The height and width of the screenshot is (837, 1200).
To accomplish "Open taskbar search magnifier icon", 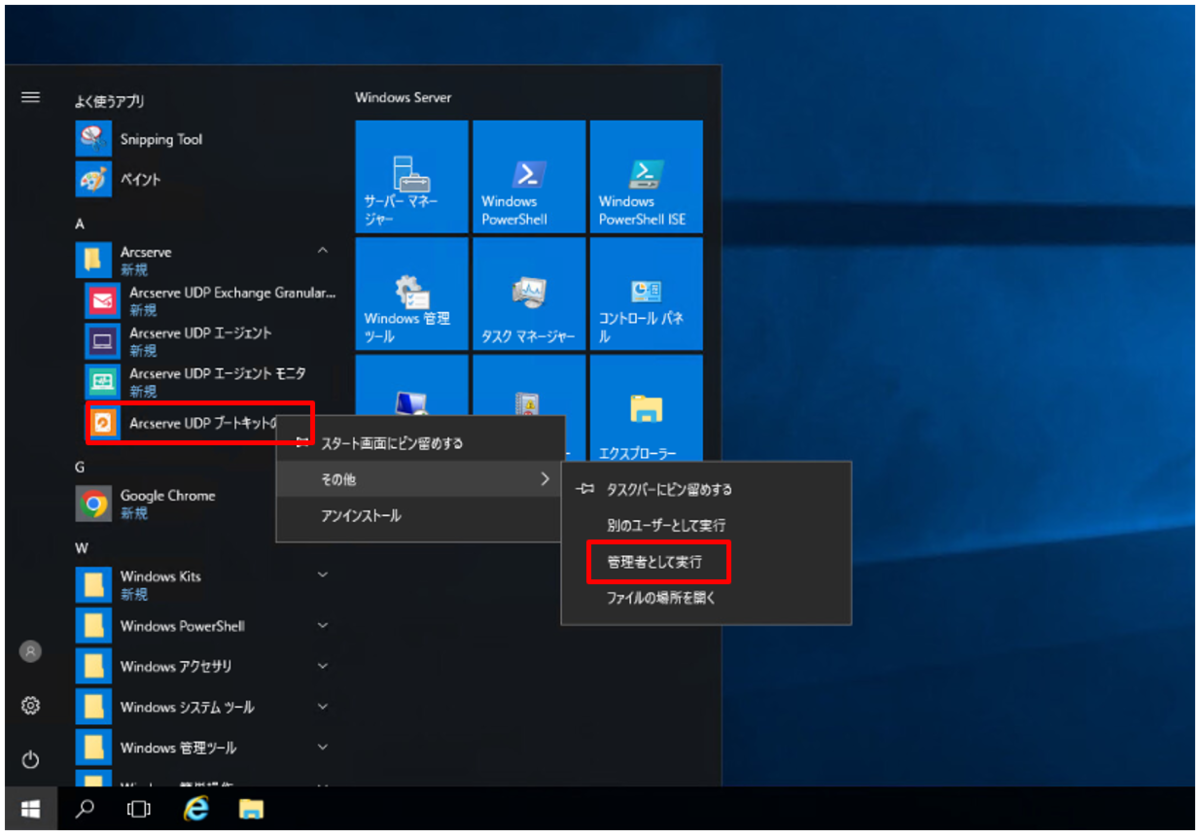I will click(85, 808).
